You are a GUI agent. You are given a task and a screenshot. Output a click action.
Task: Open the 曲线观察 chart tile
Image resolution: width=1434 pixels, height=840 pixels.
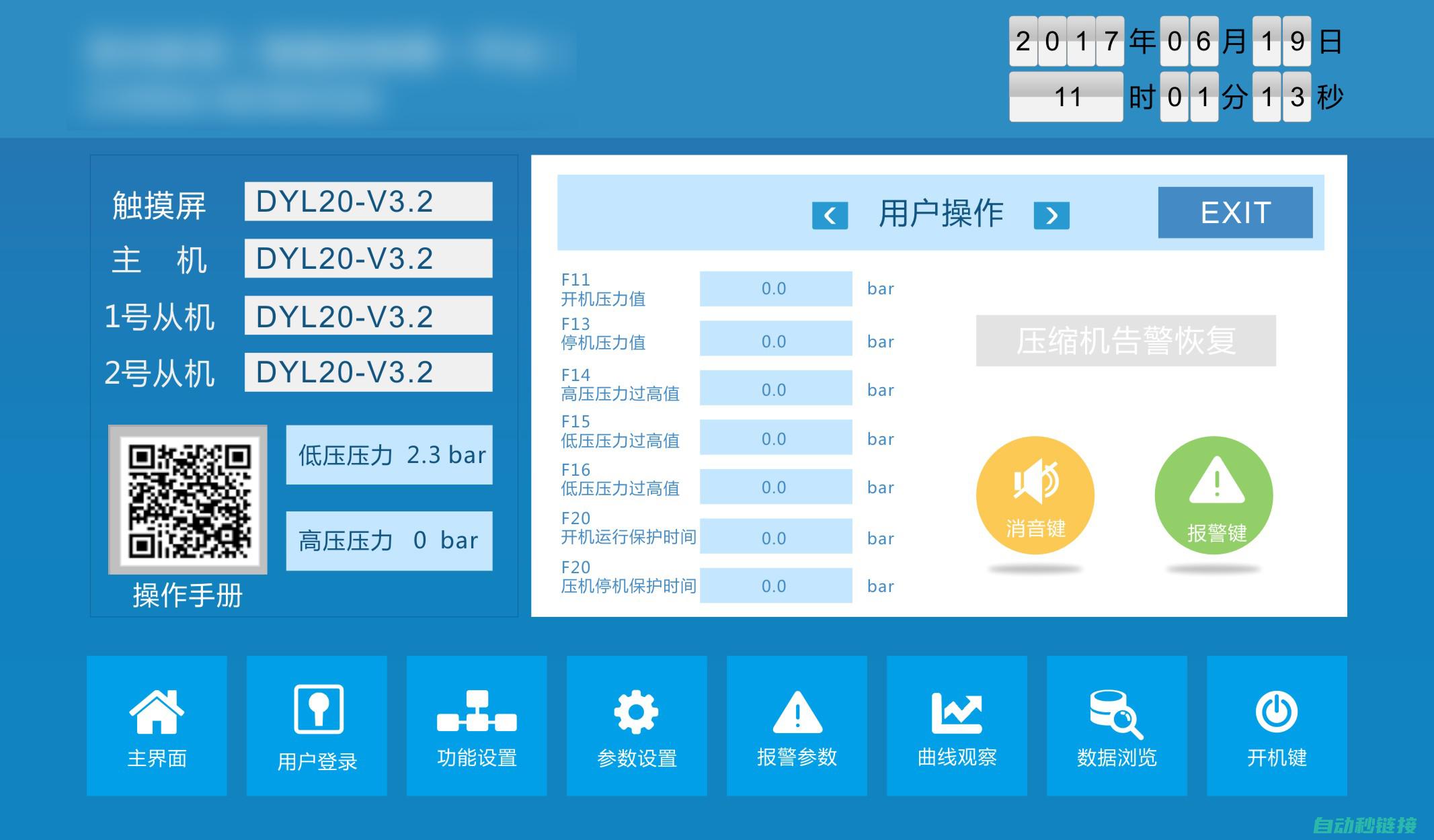coord(957,726)
